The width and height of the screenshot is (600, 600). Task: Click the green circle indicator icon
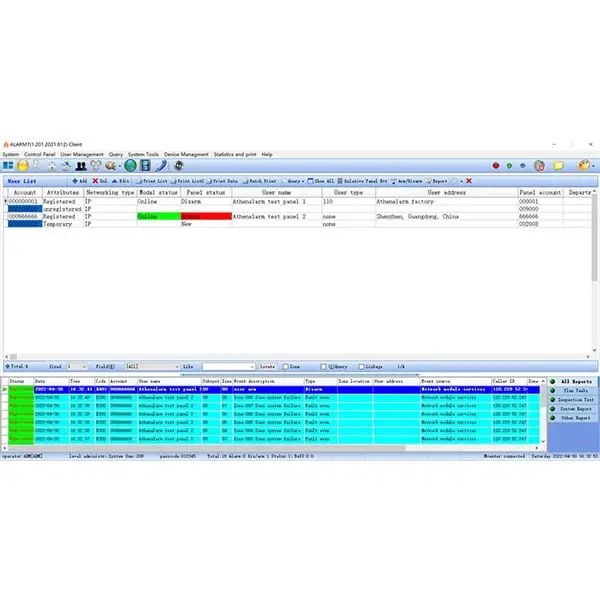point(509,166)
